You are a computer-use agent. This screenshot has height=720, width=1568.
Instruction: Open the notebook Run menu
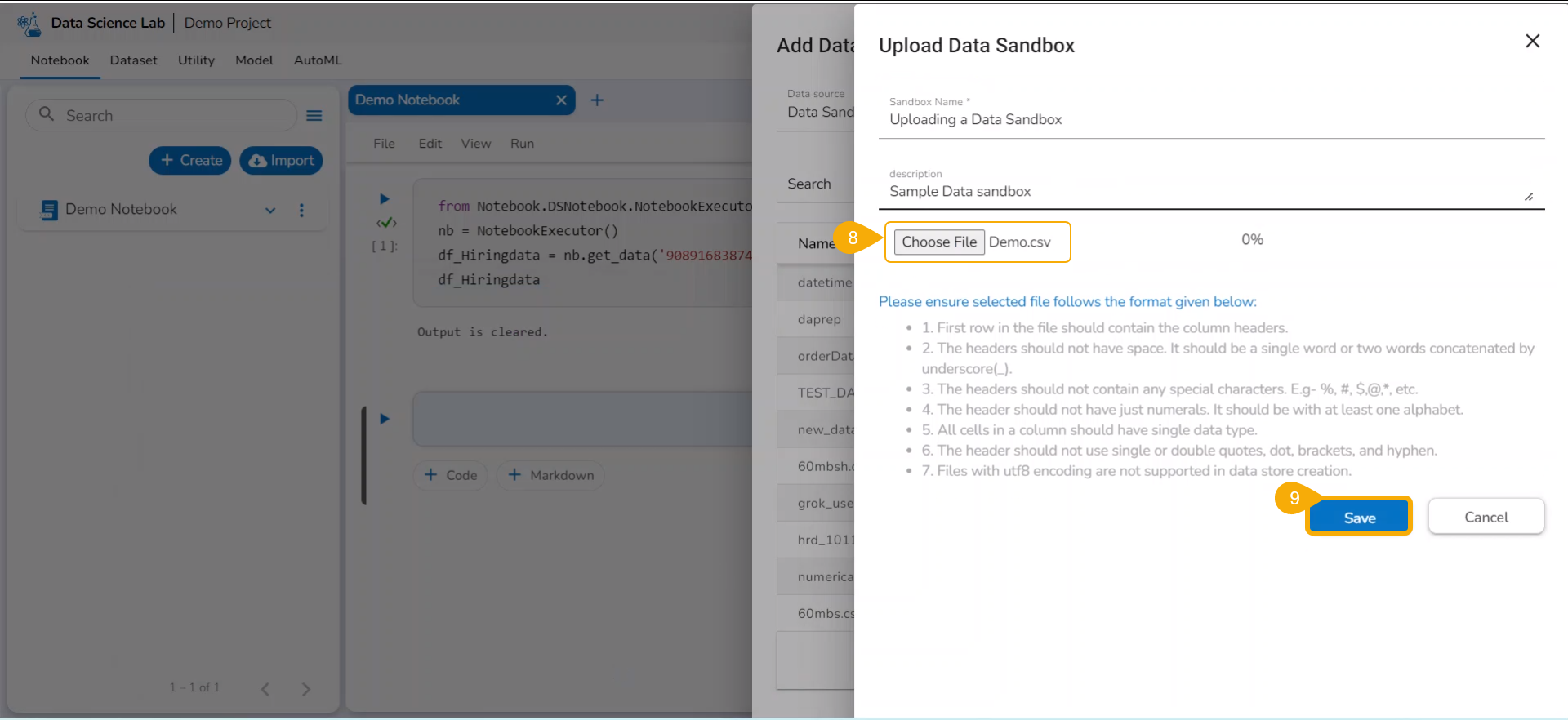point(522,144)
